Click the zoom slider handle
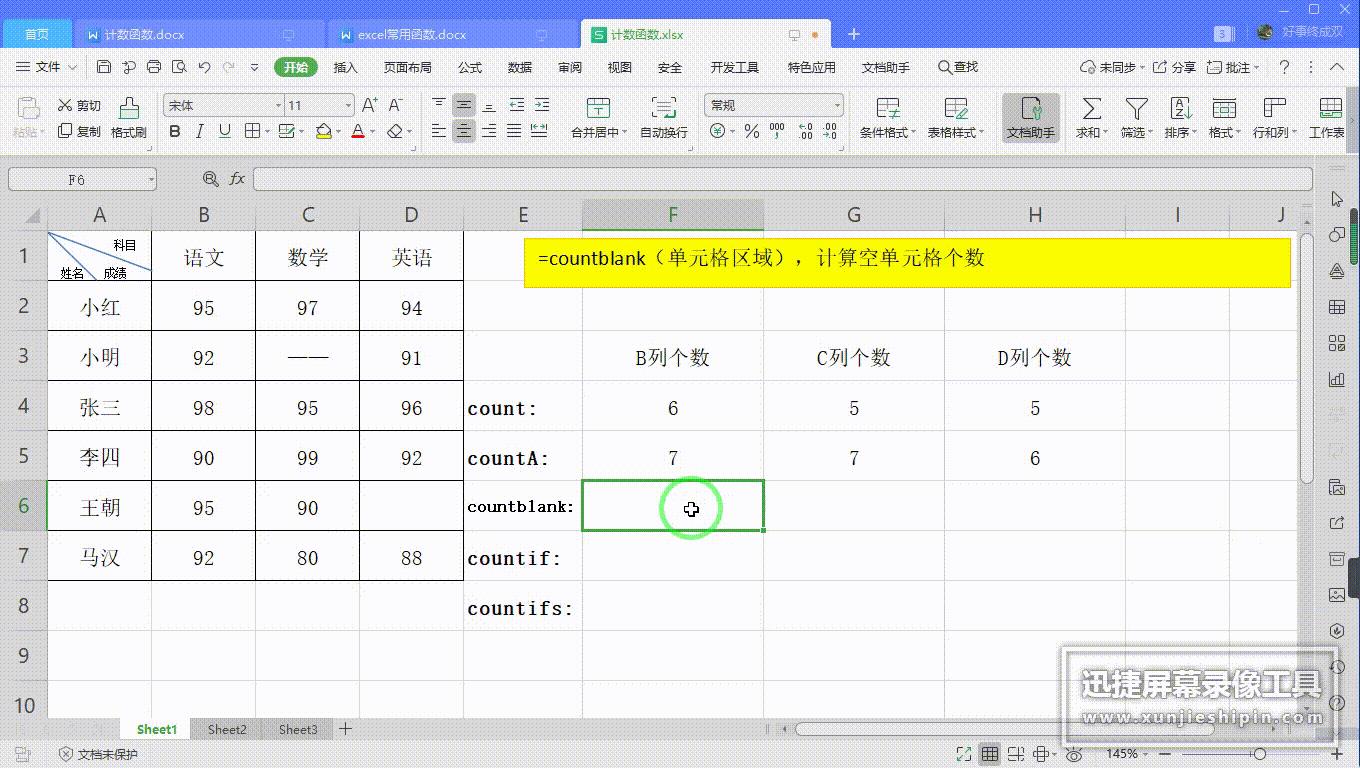Image resolution: width=1360 pixels, height=768 pixels. pos(1260,754)
